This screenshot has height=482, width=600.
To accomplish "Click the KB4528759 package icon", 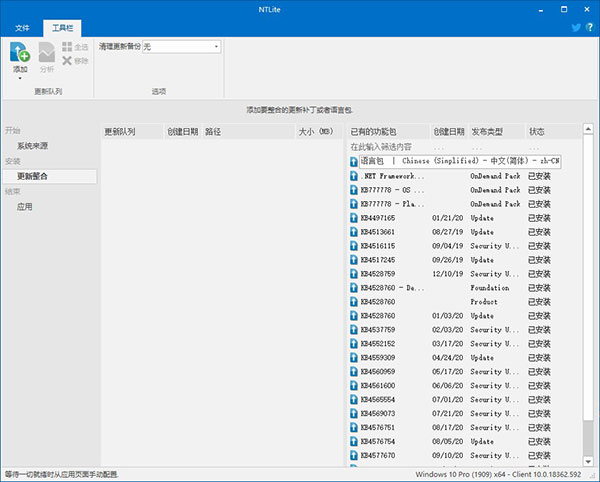I will [x=354, y=274].
